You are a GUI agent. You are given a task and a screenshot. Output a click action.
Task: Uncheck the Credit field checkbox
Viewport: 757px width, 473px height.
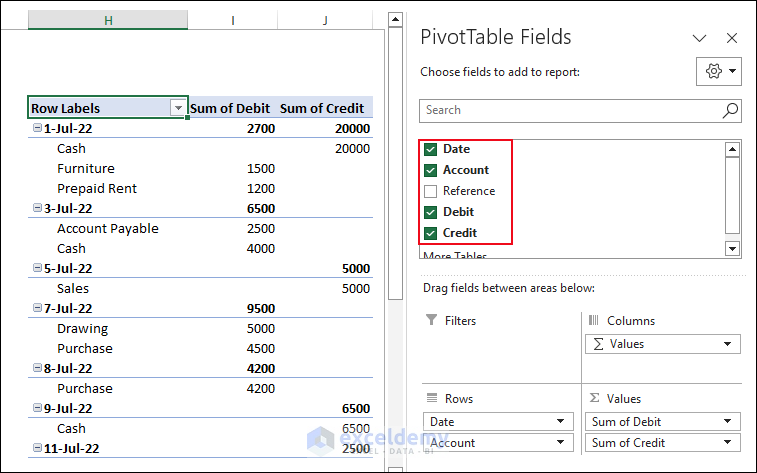click(x=431, y=233)
